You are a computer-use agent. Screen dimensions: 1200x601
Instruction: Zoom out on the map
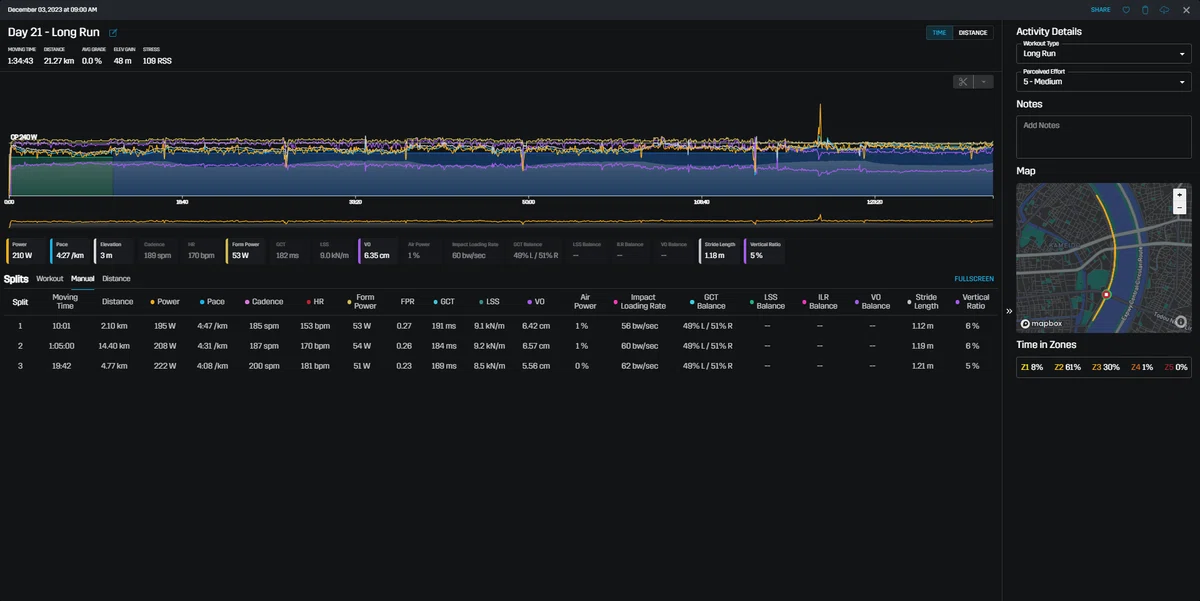pos(1180,207)
